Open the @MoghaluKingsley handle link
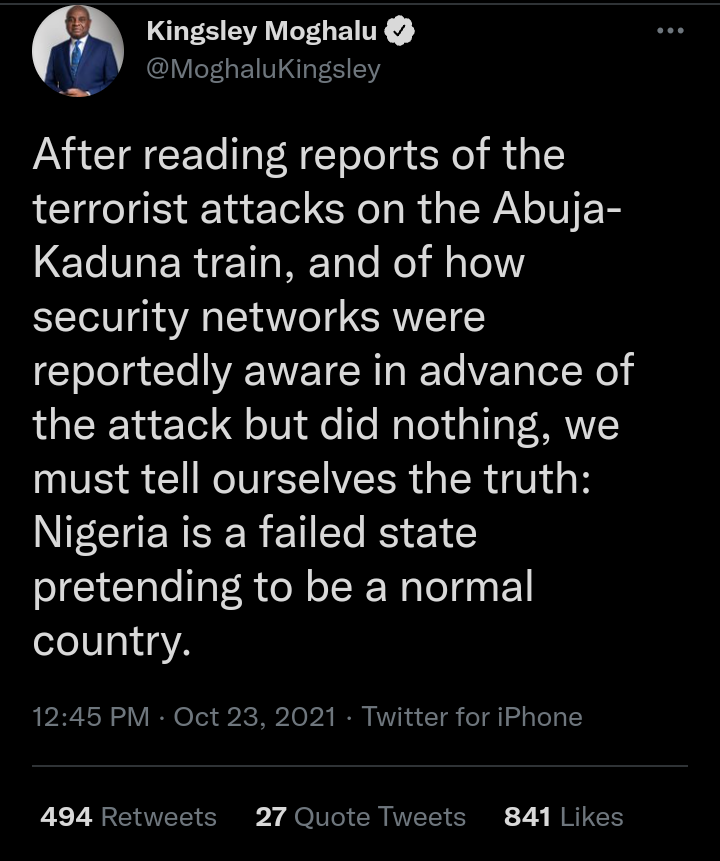Screen dimensions: 720x861 pyautogui.click(x=263, y=70)
